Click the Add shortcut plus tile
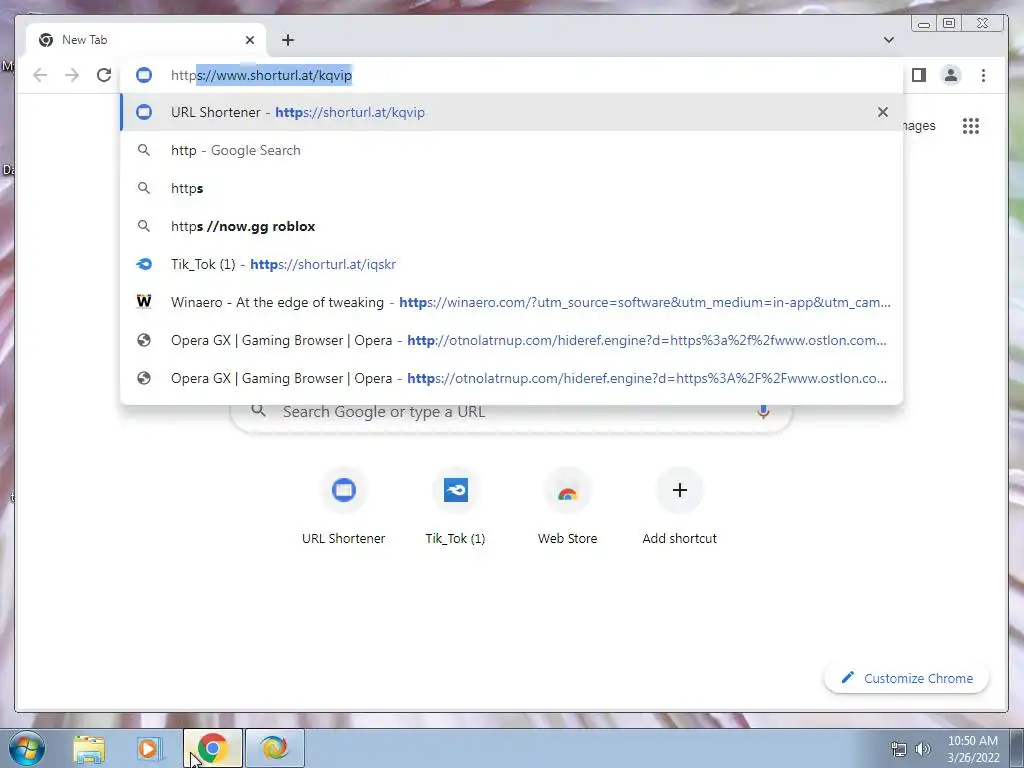 tap(679, 507)
